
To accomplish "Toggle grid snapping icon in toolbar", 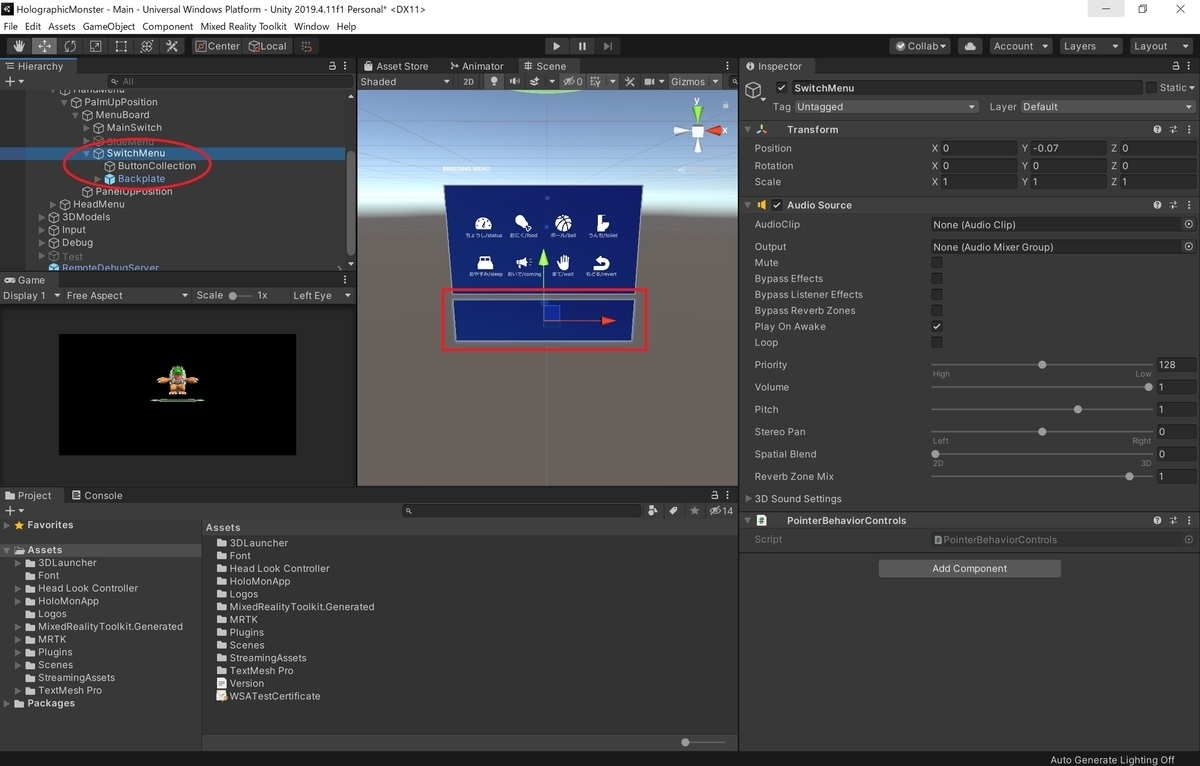I will coord(306,46).
